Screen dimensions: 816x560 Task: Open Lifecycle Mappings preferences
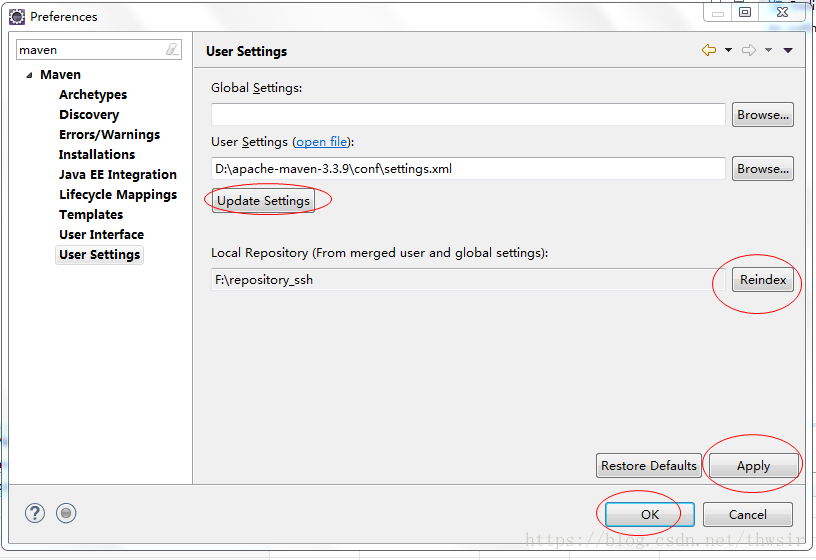[x=118, y=195]
